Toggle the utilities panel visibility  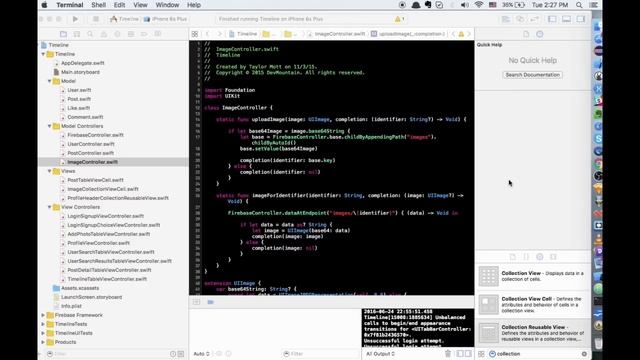point(580,19)
